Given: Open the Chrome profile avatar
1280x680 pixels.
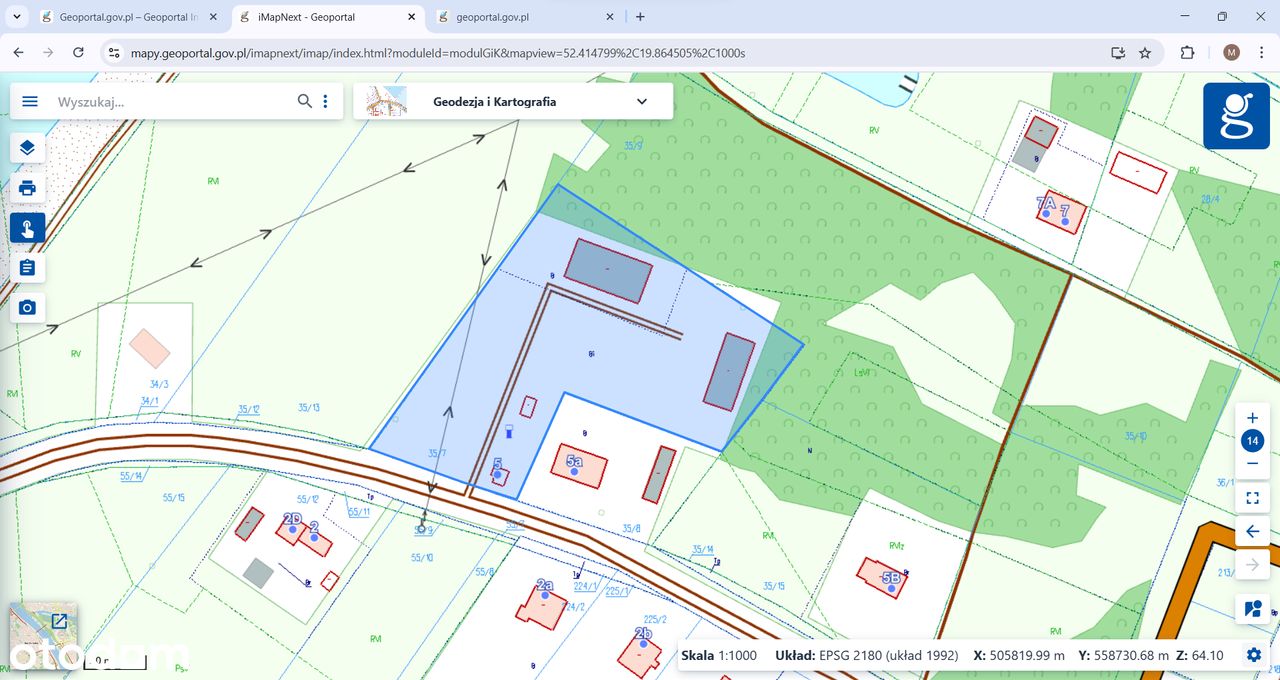Looking at the screenshot, I should coord(1231,52).
